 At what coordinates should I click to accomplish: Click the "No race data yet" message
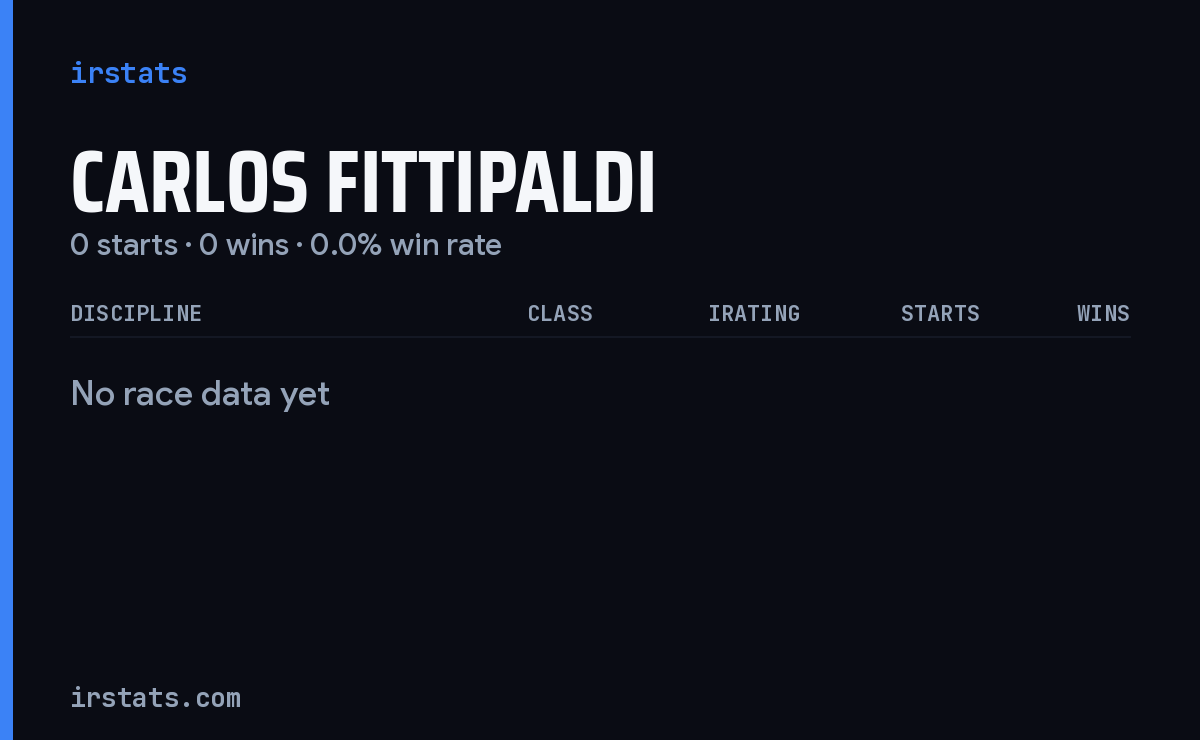[x=200, y=394]
